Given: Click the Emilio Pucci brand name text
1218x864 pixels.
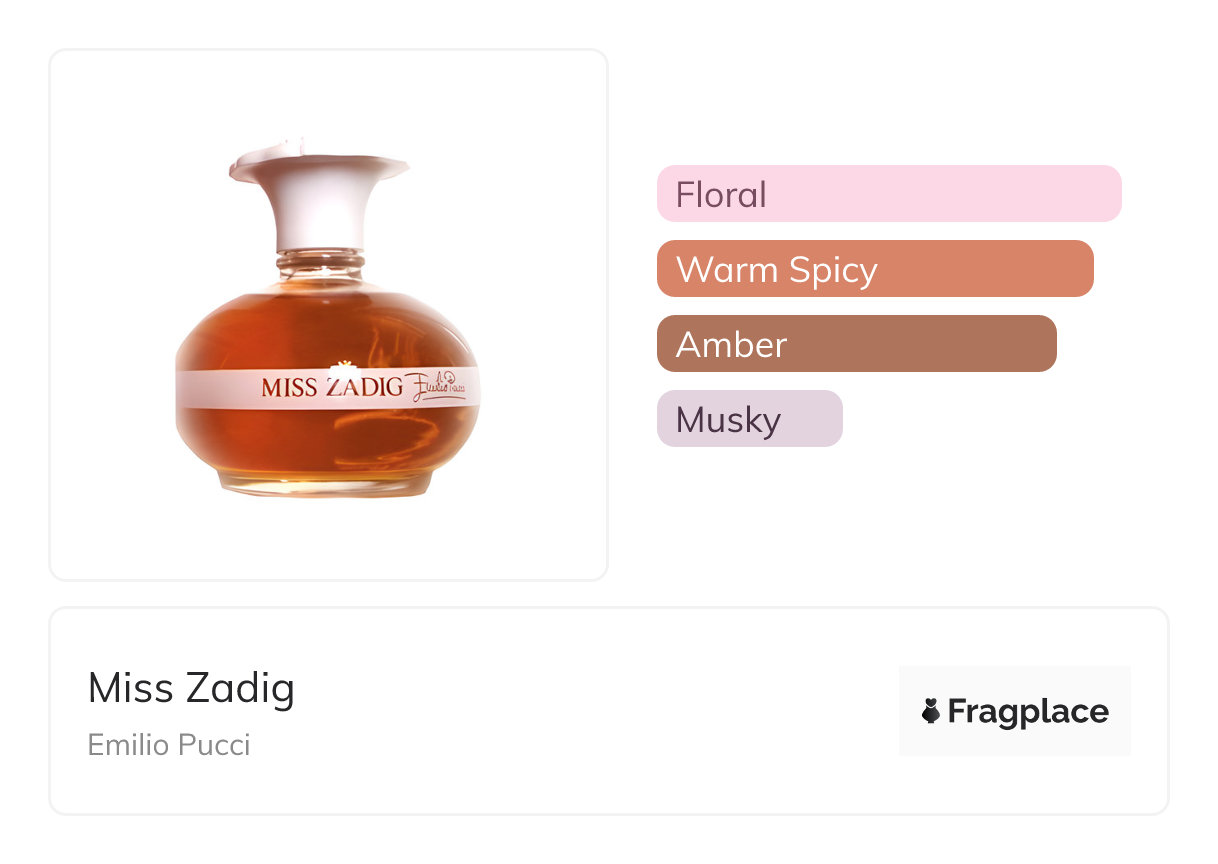Looking at the screenshot, I should (x=169, y=745).
